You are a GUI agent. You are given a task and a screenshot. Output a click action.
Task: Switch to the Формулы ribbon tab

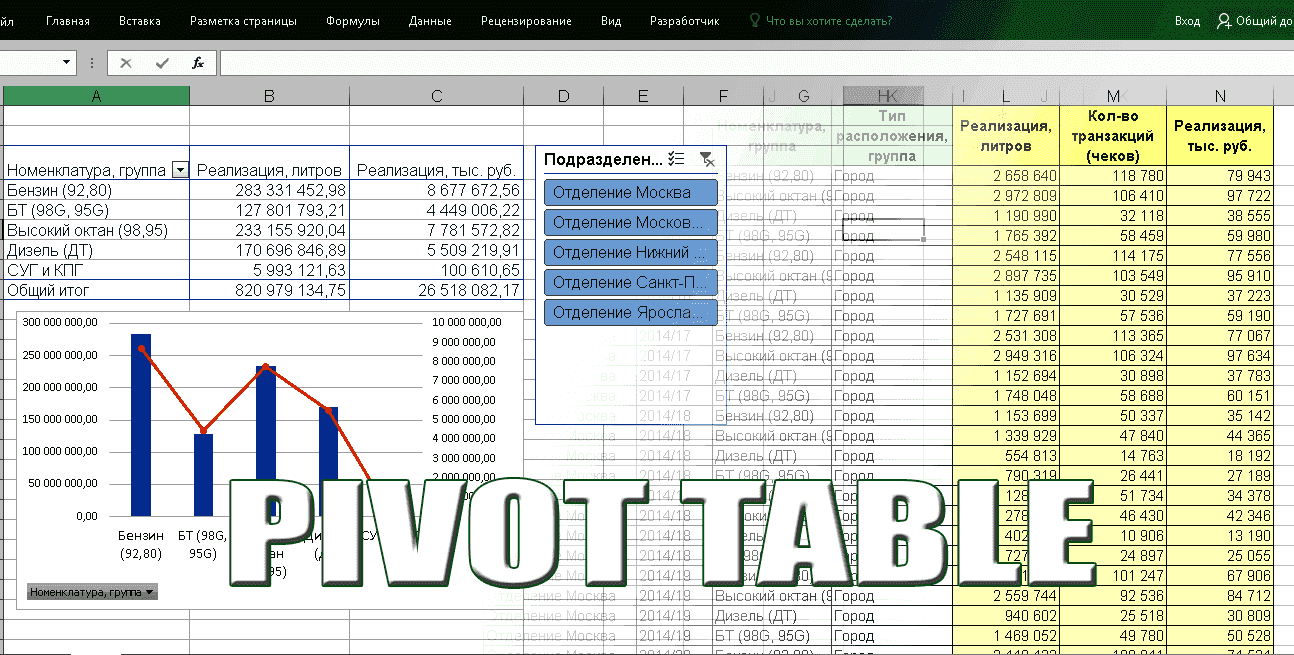(352, 21)
